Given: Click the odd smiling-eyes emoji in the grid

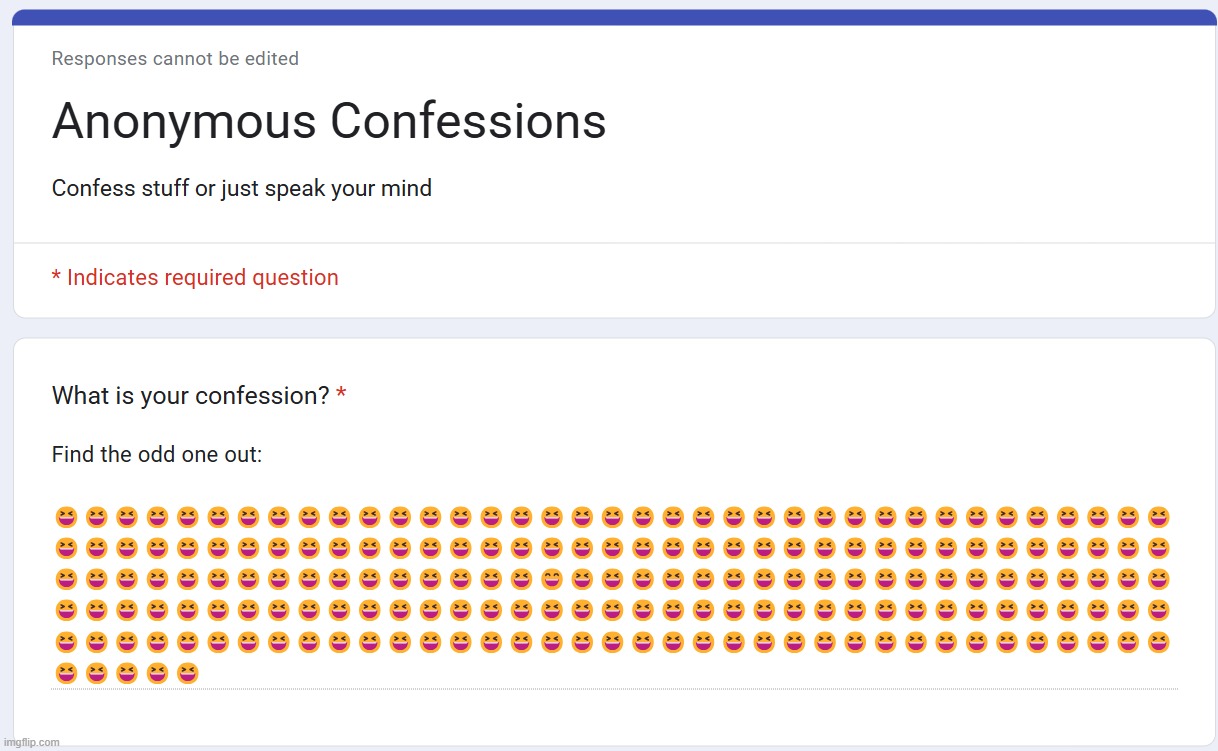Looking at the screenshot, I should (x=552, y=579).
